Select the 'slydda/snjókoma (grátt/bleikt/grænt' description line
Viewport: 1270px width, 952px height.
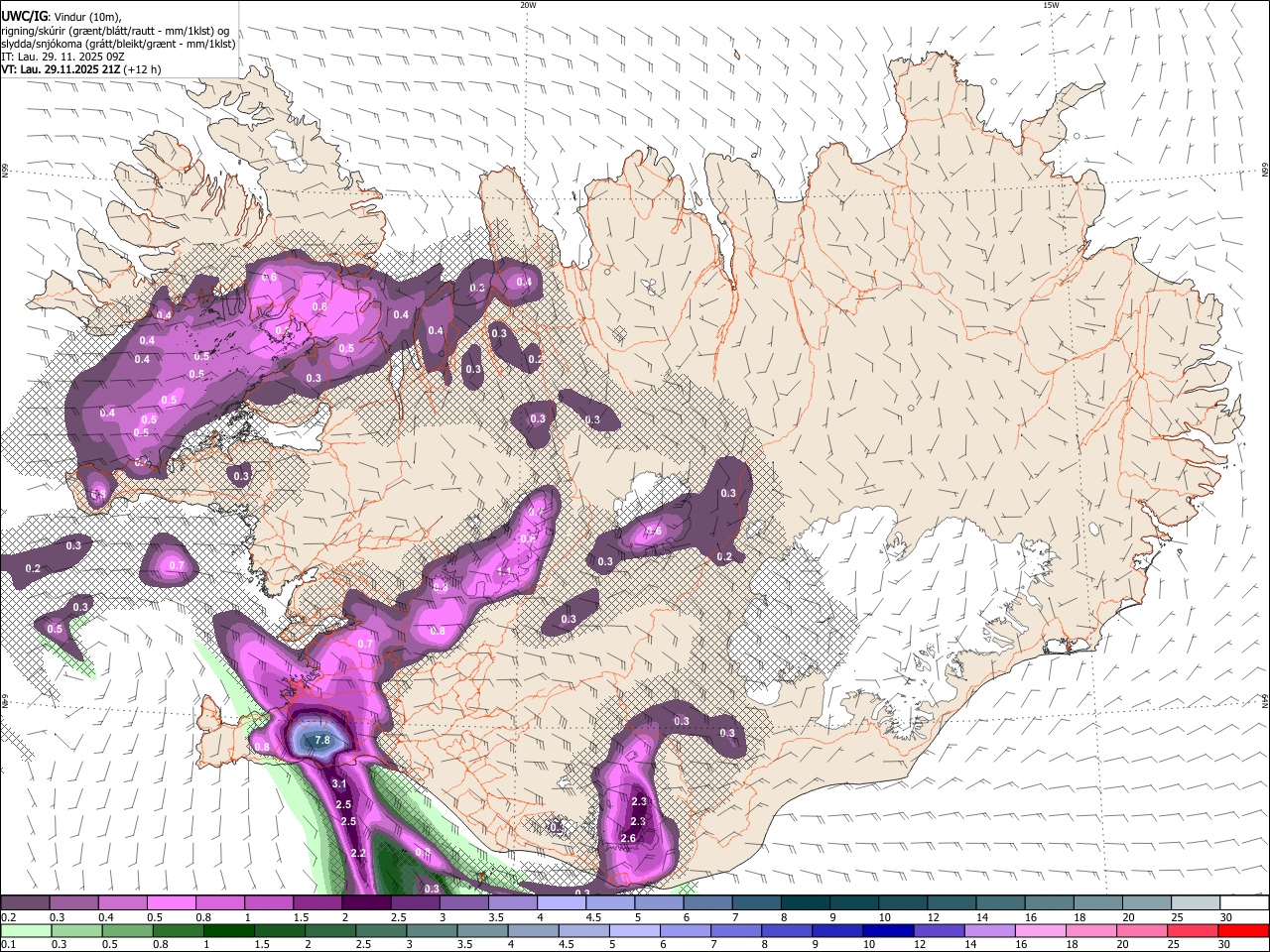tap(119, 44)
